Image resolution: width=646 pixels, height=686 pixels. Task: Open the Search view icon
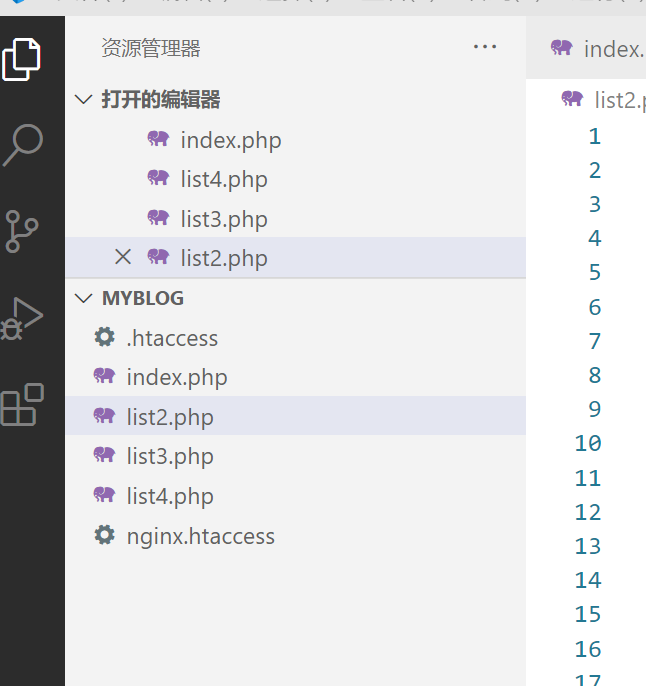tap(22, 144)
